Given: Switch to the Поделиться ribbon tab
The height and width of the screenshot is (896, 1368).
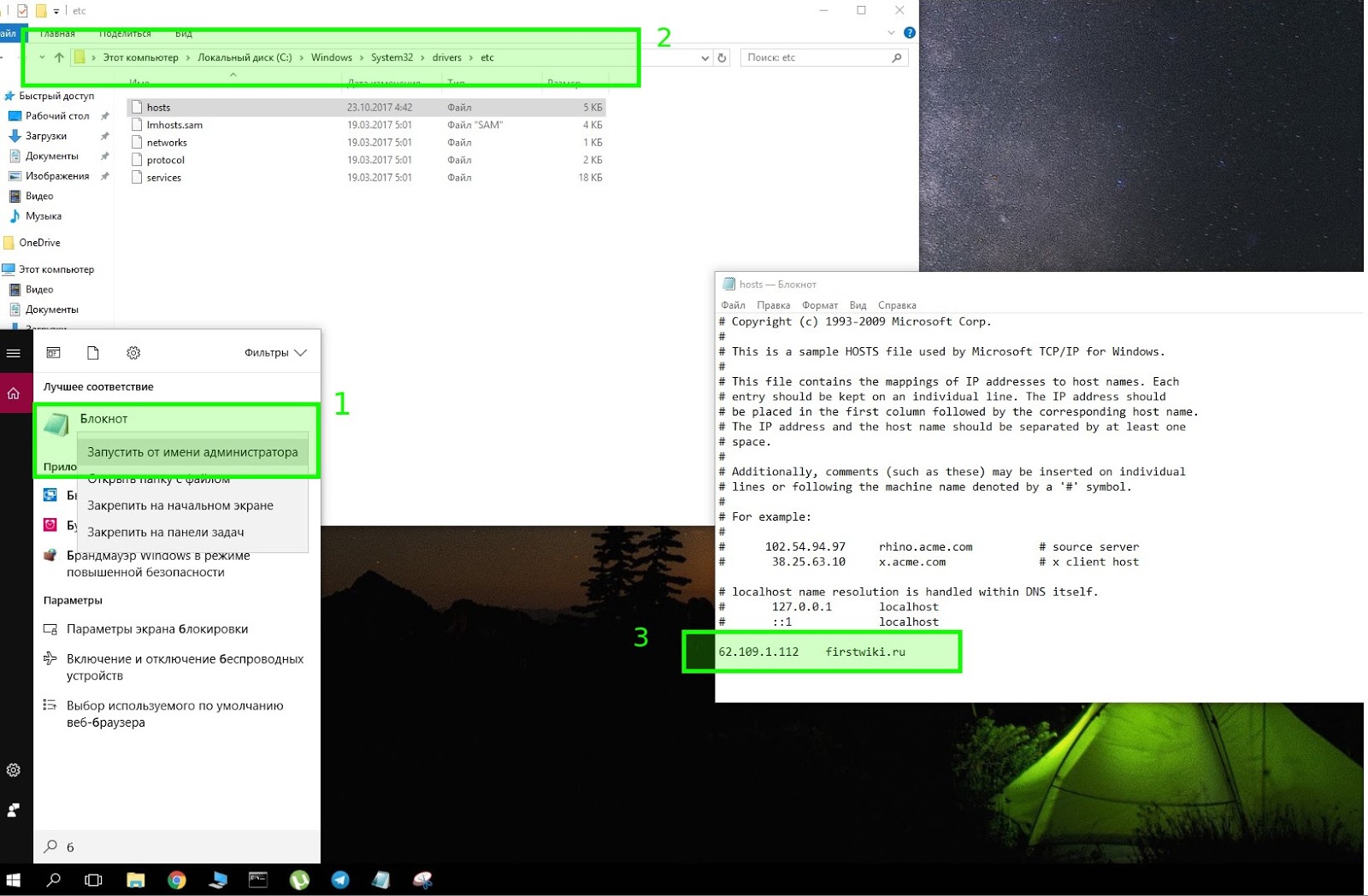Looking at the screenshot, I should tap(125, 33).
